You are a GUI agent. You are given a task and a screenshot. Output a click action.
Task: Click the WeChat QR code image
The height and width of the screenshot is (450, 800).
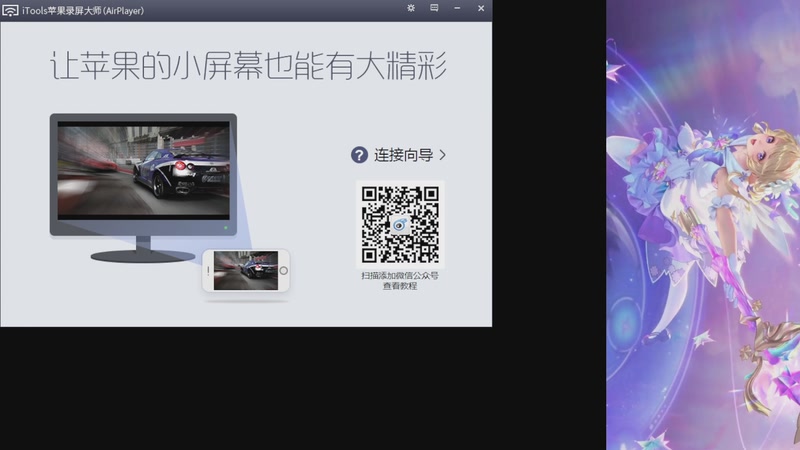(400, 224)
